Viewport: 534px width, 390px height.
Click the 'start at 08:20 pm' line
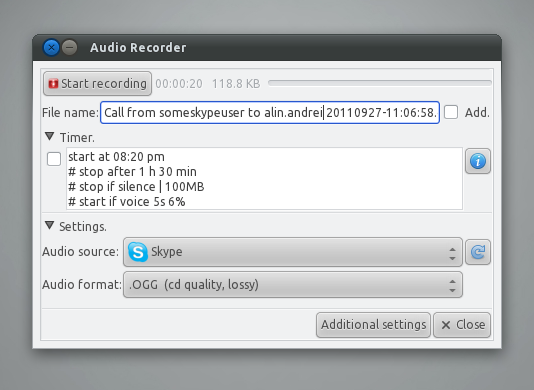116,157
